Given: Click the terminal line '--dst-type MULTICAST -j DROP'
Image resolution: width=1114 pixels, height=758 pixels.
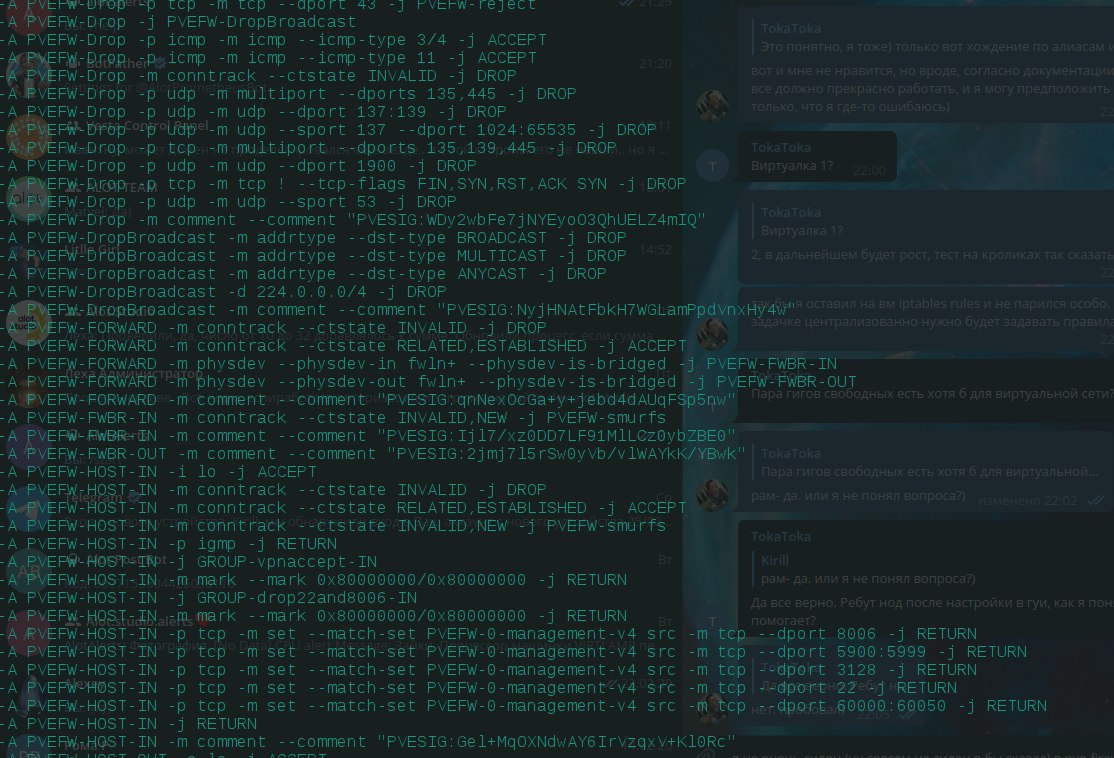Looking at the screenshot, I should tap(313, 256).
